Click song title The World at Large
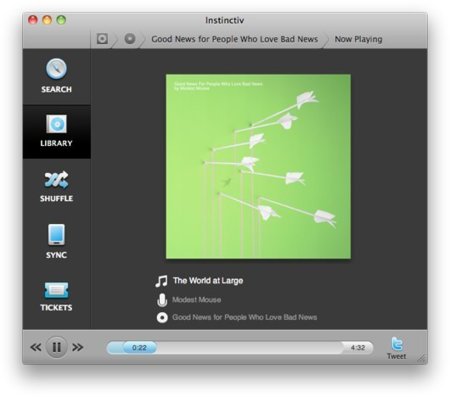The height and width of the screenshot is (397, 450). pos(208,281)
